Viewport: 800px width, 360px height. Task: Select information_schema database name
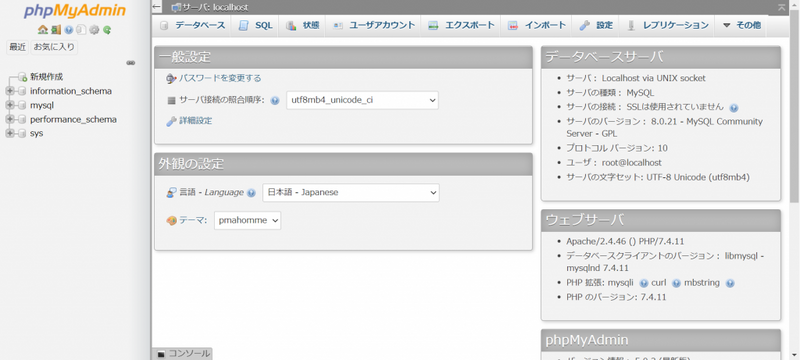pyautogui.click(x=71, y=91)
